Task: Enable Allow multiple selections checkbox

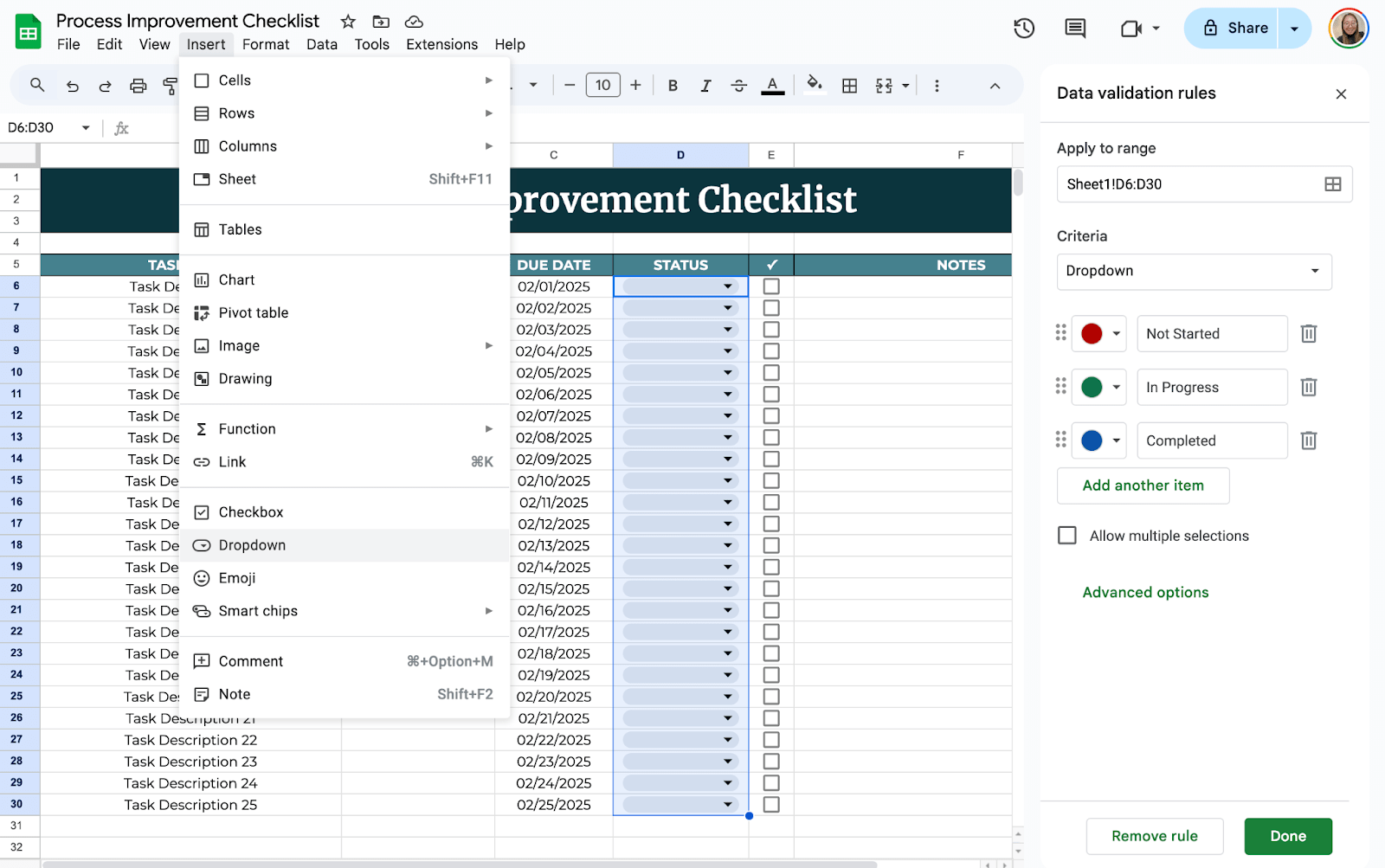Action: pos(1067,536)
